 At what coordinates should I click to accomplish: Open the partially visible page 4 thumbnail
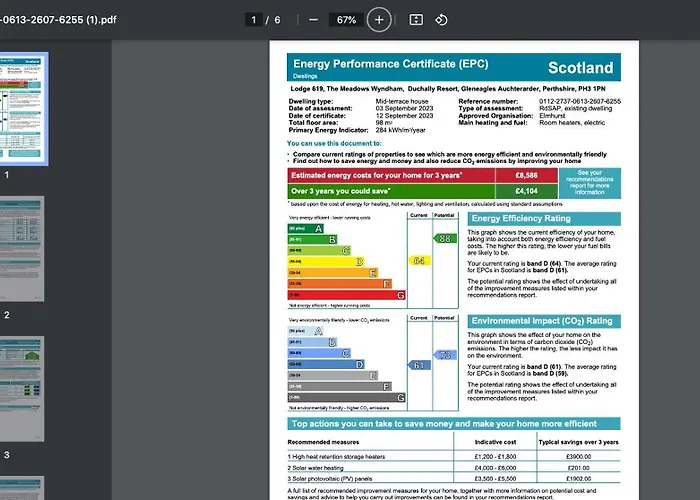21,488
